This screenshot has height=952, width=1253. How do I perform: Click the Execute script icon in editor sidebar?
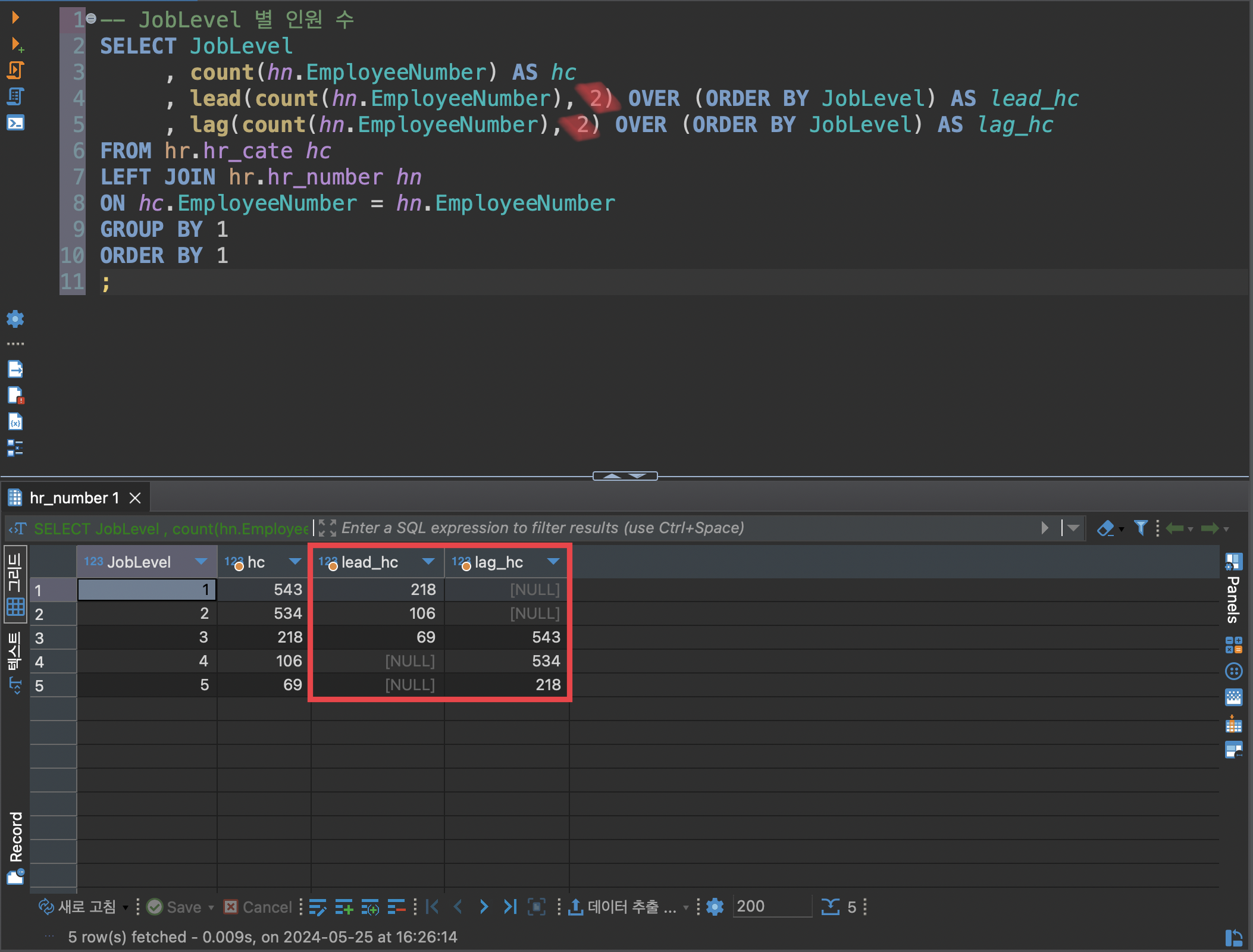15,70
